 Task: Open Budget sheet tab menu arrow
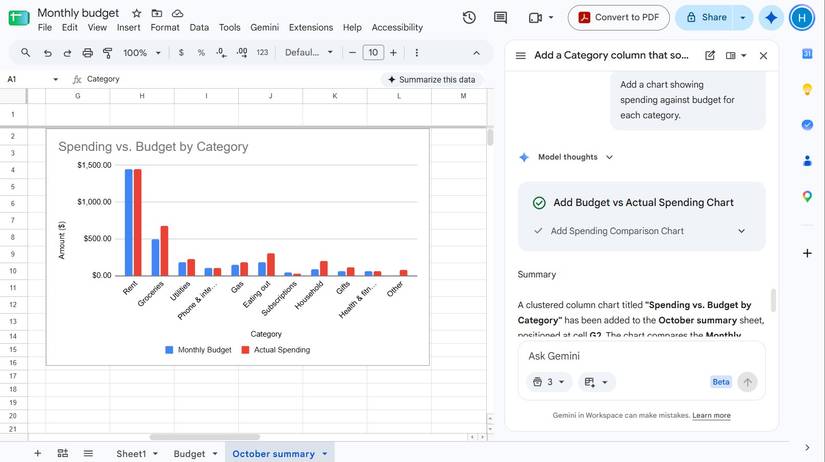(215, 454)
